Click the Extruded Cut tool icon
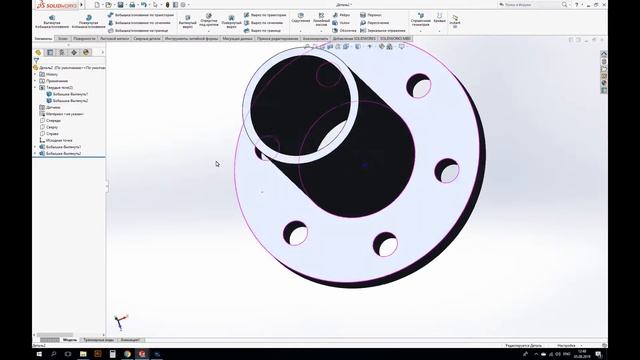Screen dimensions: 640x360 (x=188, y=18)
